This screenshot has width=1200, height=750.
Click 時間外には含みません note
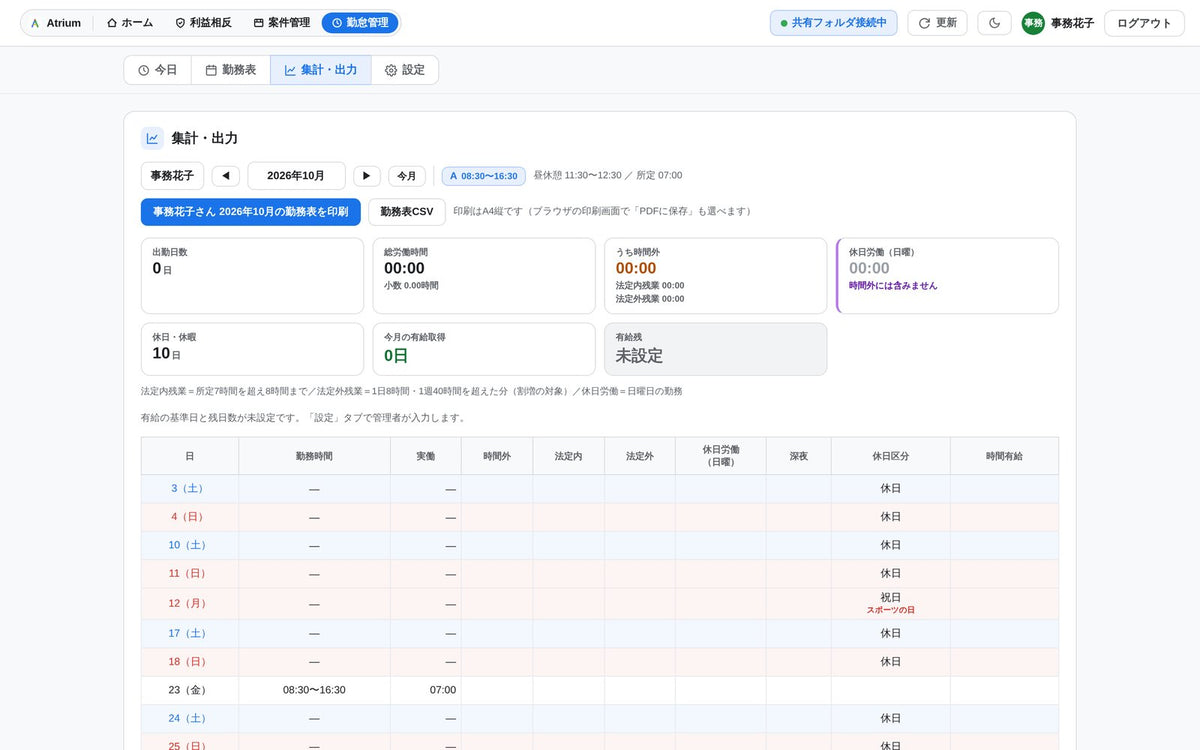coord(893,286)
